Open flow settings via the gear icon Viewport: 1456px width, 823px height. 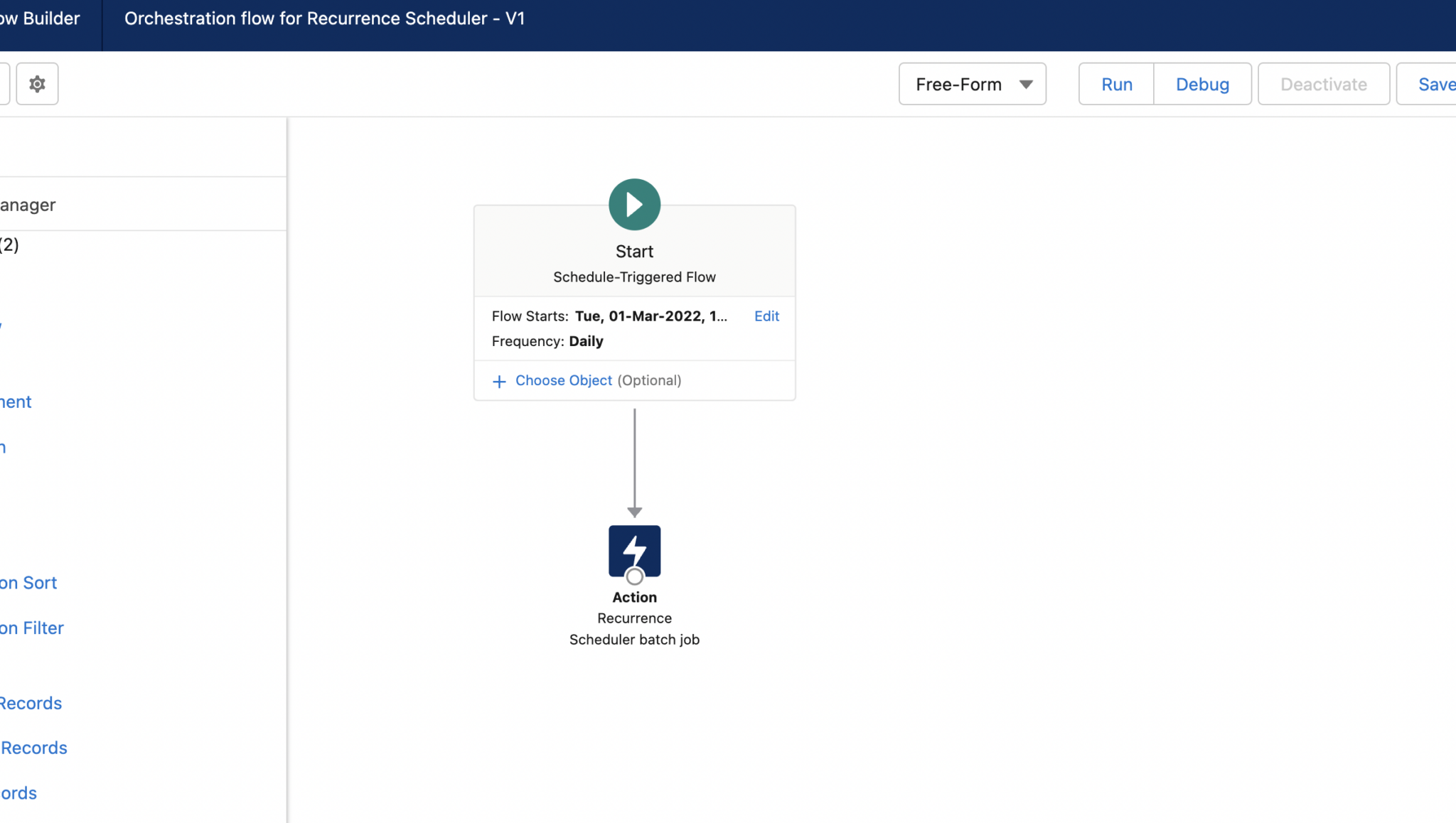[37, 83]
